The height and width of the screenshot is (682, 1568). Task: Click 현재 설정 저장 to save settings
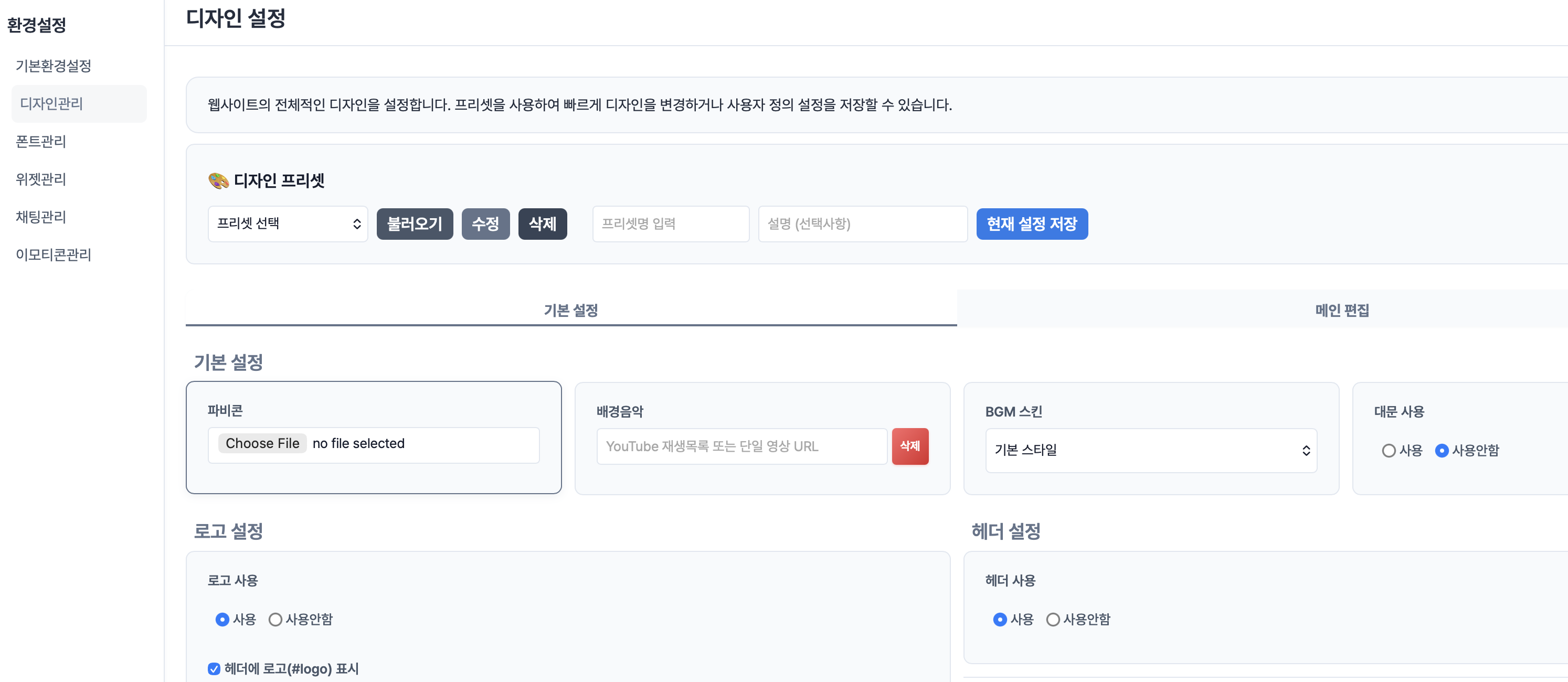1032,224
